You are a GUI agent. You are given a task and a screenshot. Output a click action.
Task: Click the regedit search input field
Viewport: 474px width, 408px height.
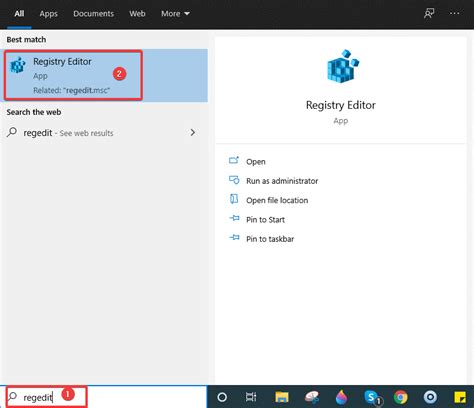(x=106, y=397)
